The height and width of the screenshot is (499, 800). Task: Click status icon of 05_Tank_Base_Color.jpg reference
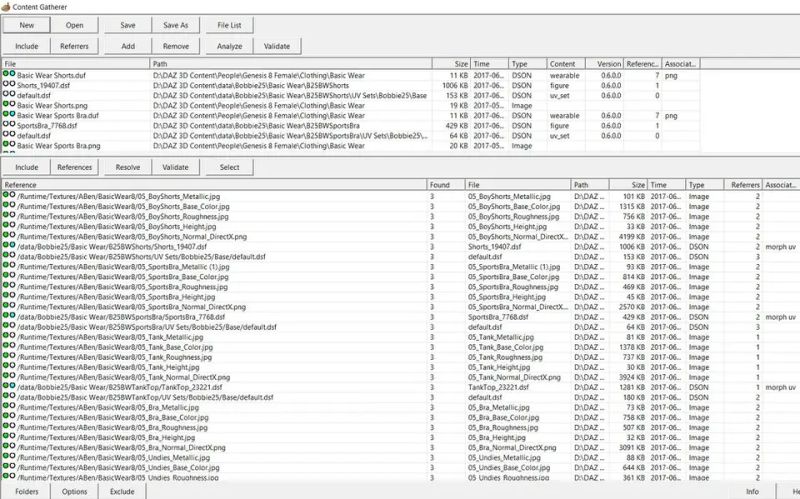[9, 346]
